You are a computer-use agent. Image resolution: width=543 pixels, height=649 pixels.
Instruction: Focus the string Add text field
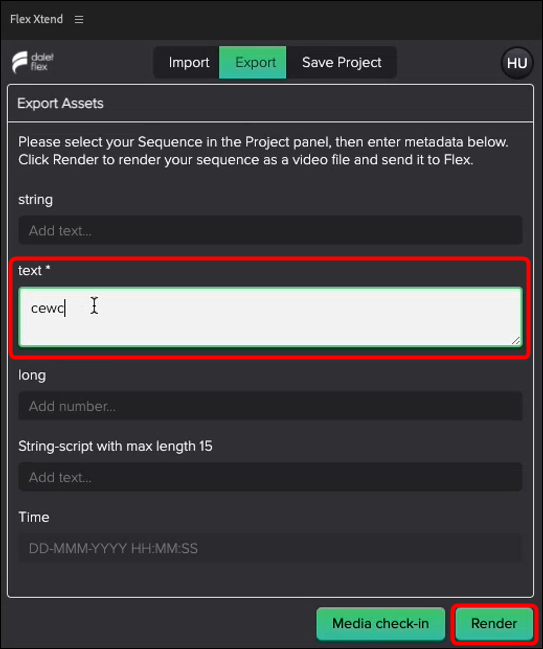pyautogui.click(x=270, y=230)
